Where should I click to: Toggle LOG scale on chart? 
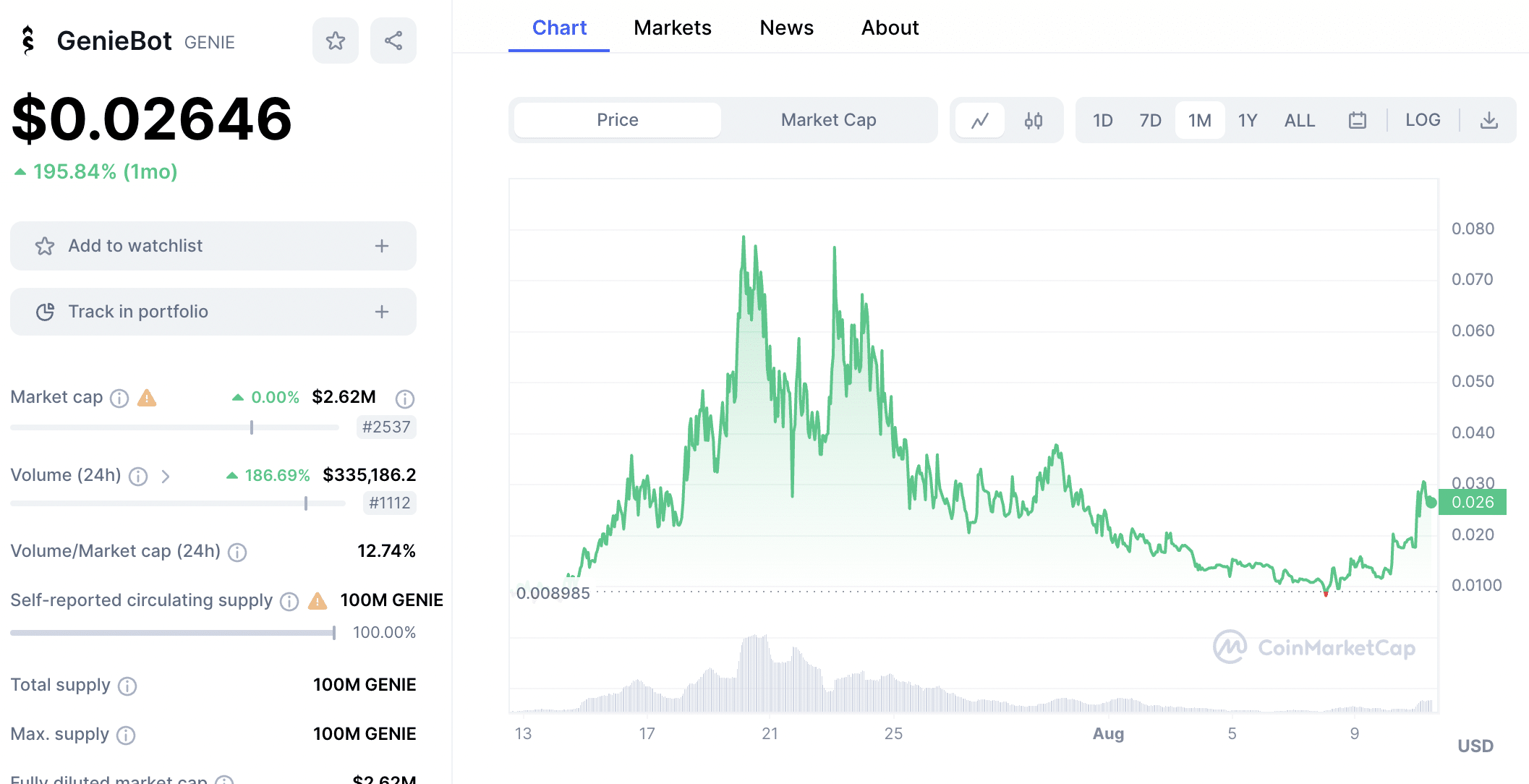(1423, 120)
